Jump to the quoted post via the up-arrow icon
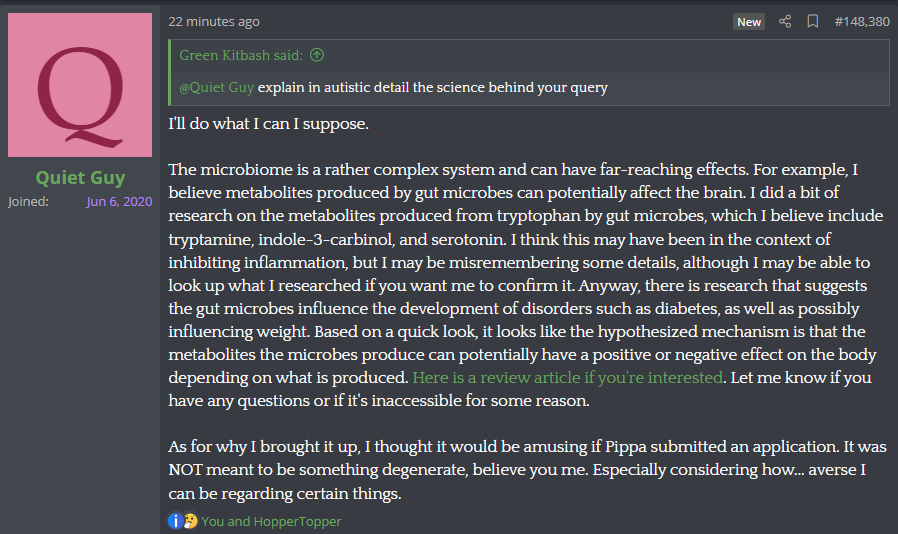The image size is (898, 534). coord(317,55)
